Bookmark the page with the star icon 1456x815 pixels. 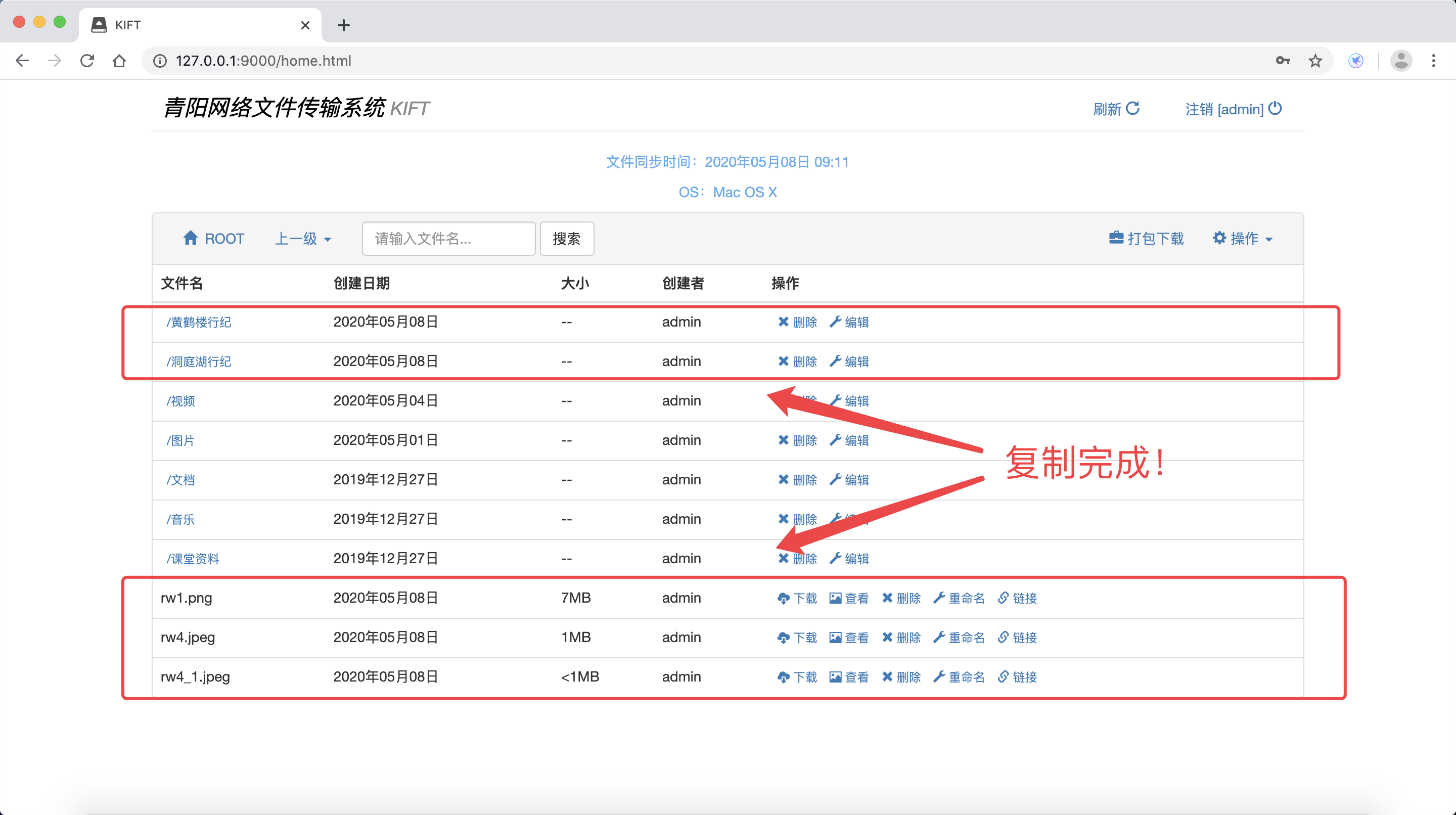point(1315,61)
